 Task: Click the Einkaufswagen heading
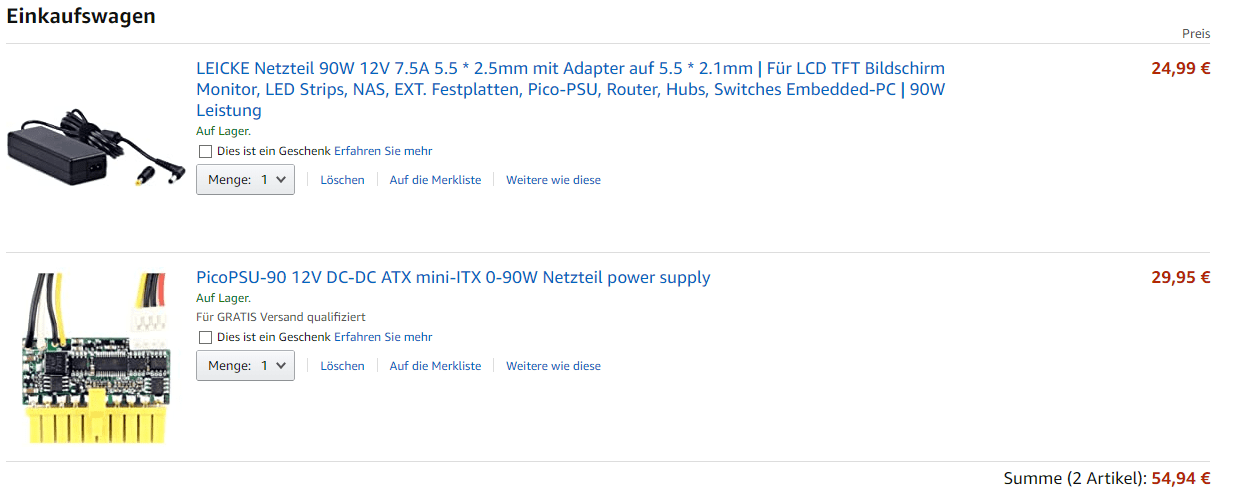point(81,17)
